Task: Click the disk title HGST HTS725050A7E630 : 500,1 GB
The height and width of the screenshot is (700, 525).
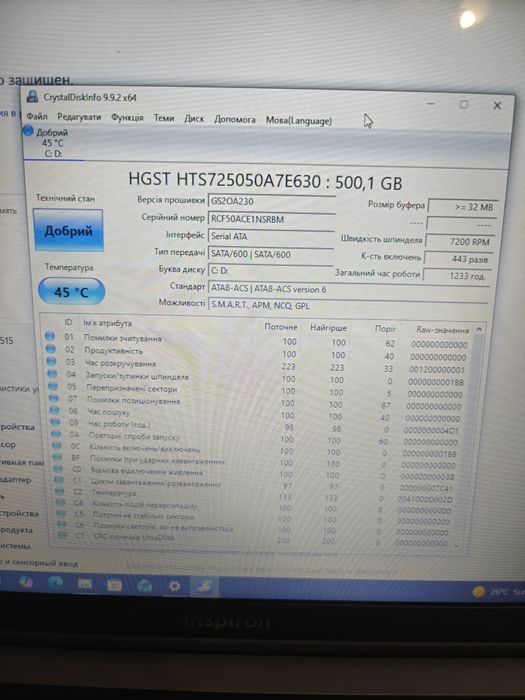Action: [265, 181]
